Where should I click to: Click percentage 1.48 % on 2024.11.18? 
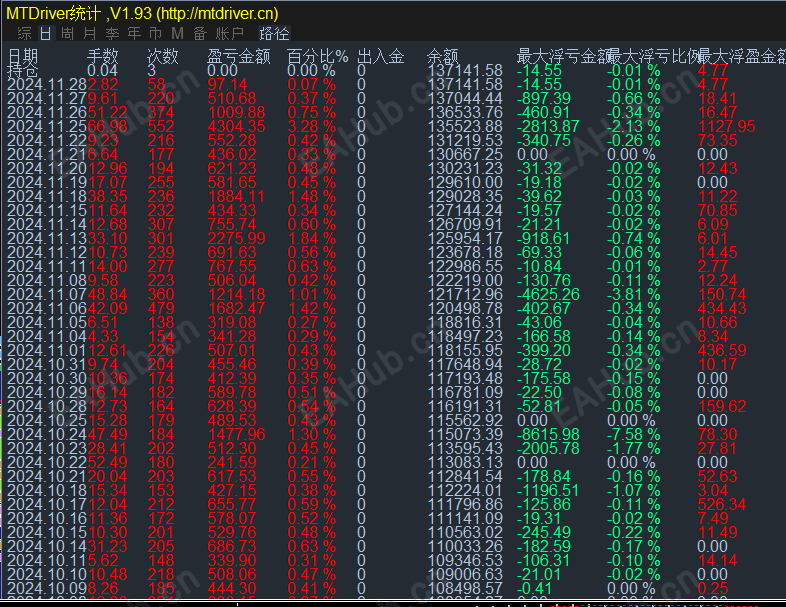pos(311,196)
